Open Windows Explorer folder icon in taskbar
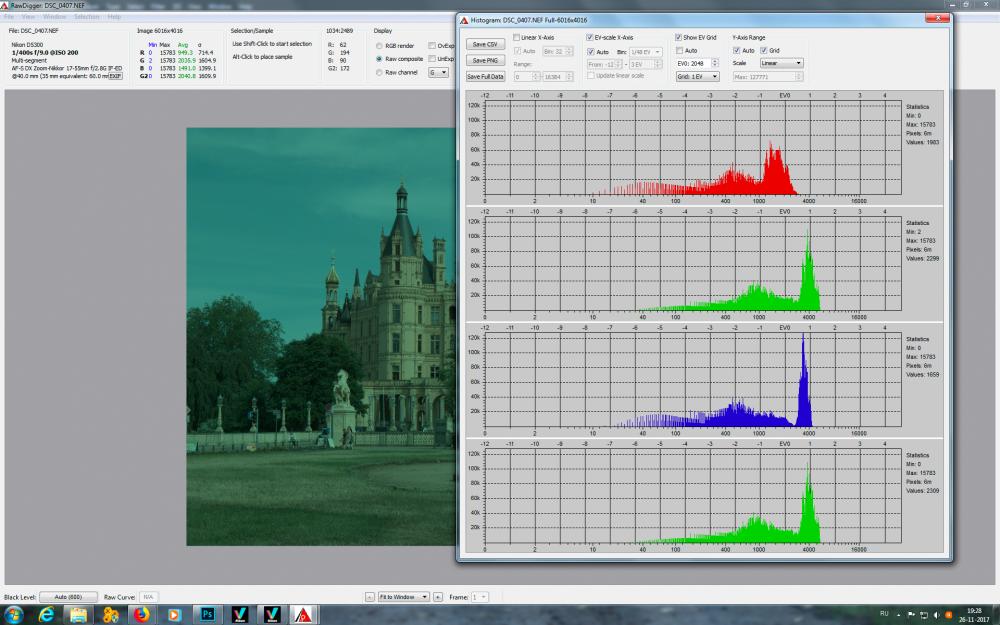 pos(78,615)
